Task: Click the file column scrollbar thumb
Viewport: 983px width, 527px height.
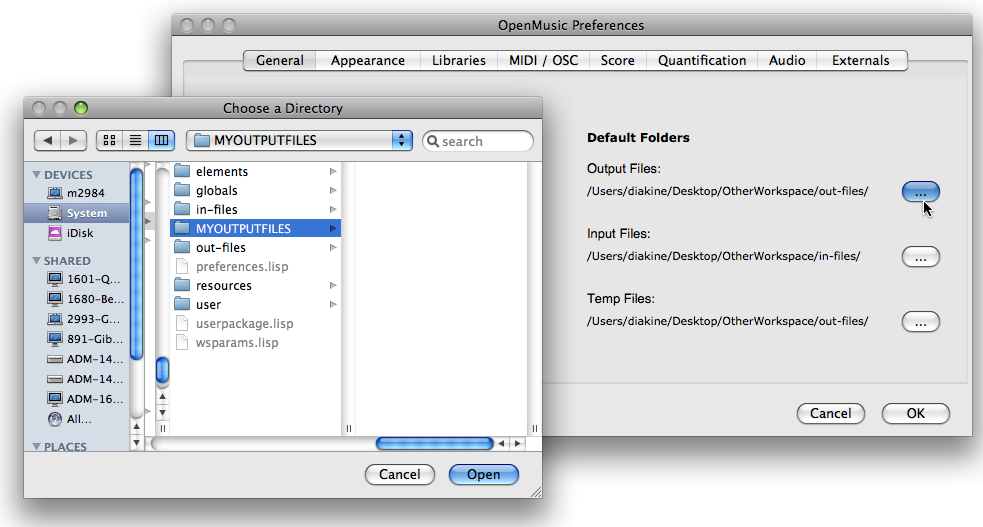Action: (162, 370)
